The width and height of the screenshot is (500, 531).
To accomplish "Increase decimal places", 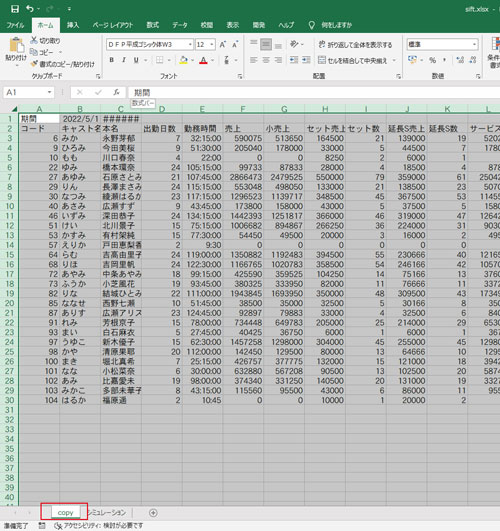I will pos(460,60).
